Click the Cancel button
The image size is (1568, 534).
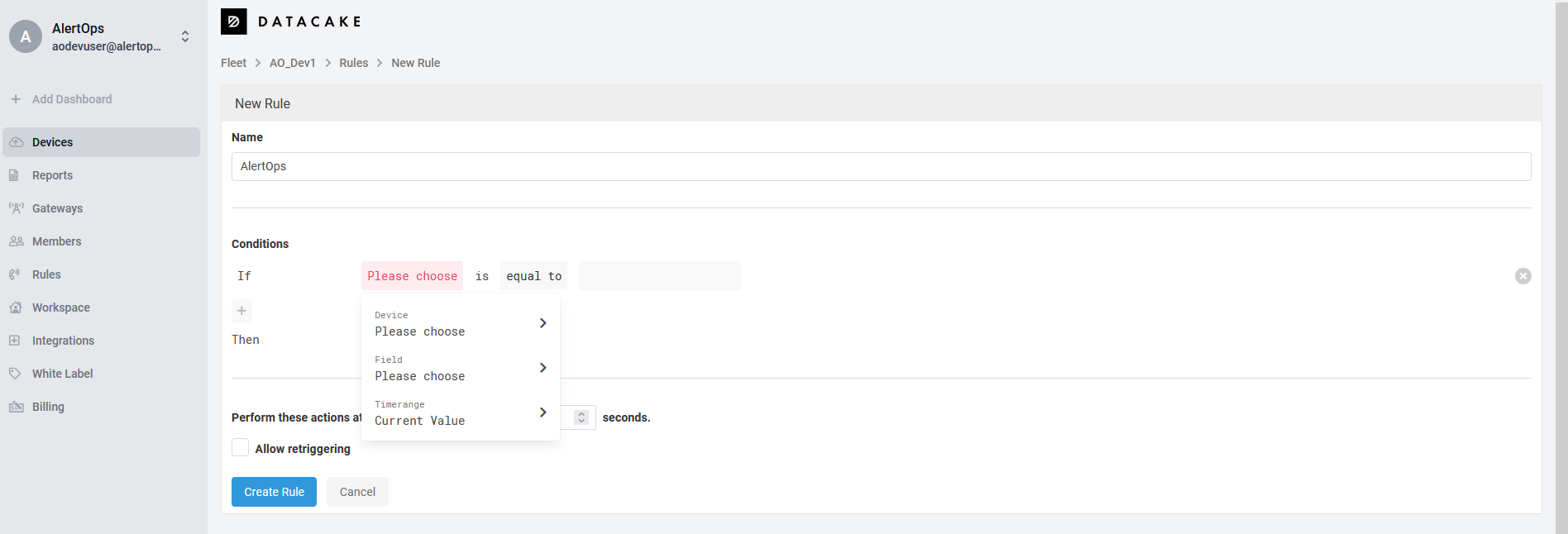(x=357, y=492)
